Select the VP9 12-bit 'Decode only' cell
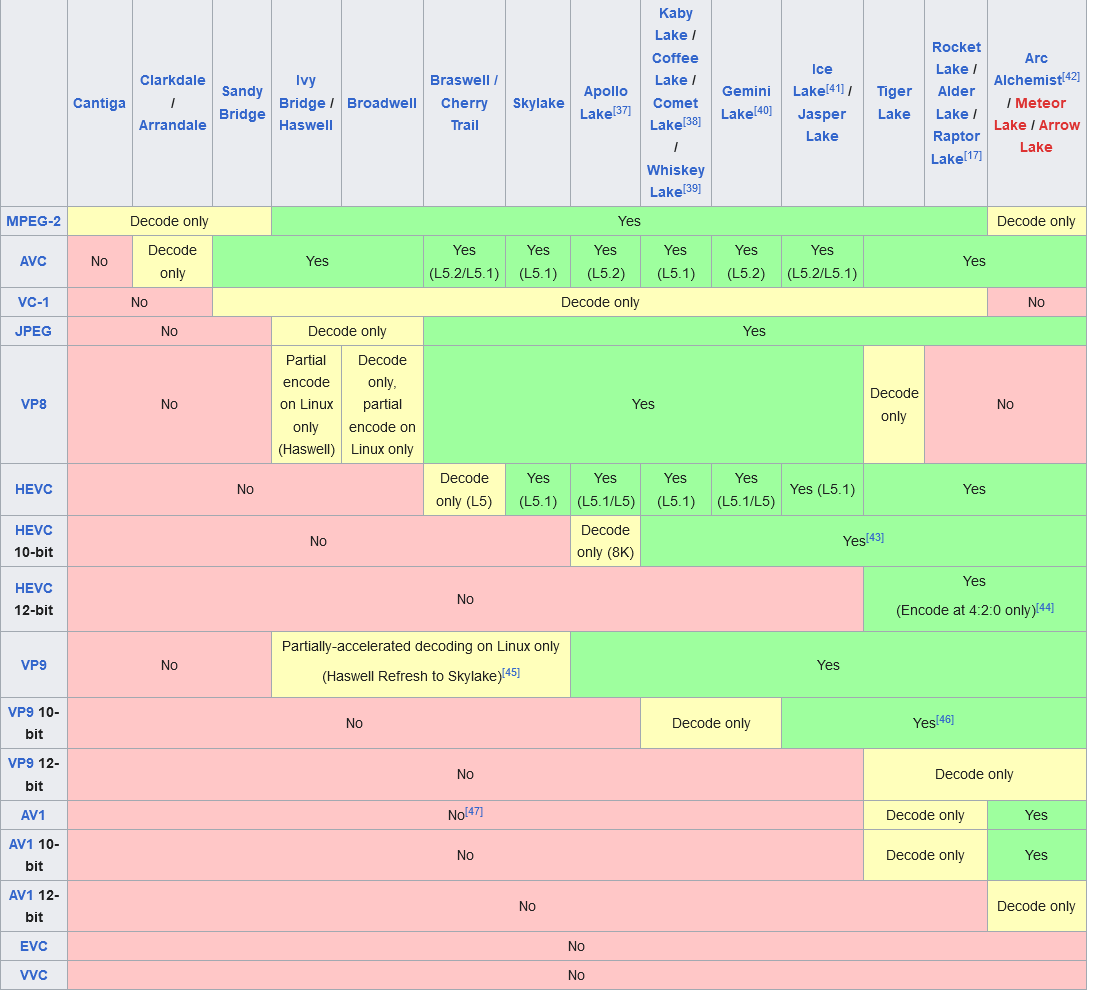The width and height of the screenshot is (1094, 995). coord(974,775)
